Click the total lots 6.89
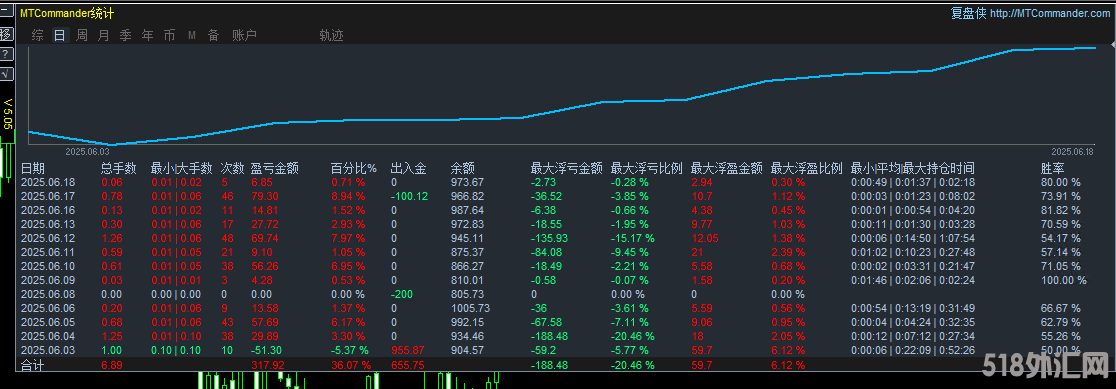The width and height of the screenshot is (1116, 389). pyautogui.click(x=112, y=365)
